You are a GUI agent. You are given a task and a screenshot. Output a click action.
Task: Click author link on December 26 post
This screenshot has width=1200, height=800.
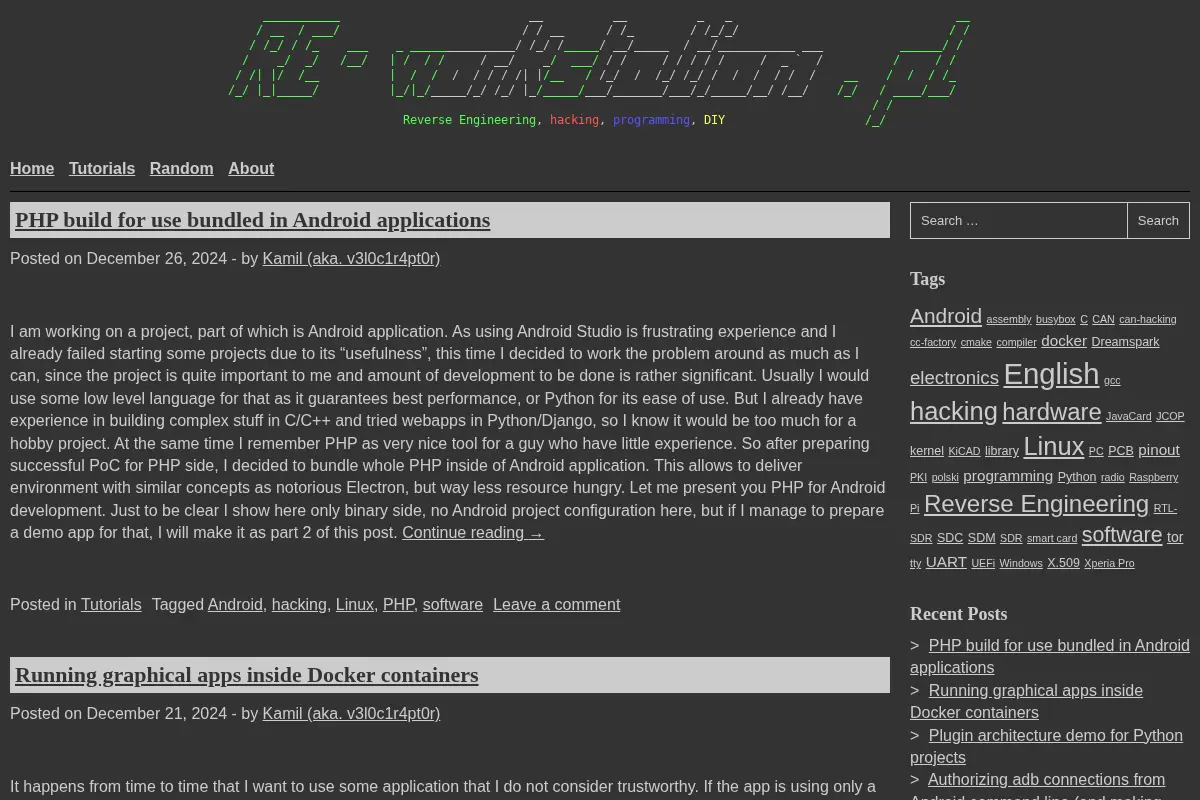pos(351,258)
